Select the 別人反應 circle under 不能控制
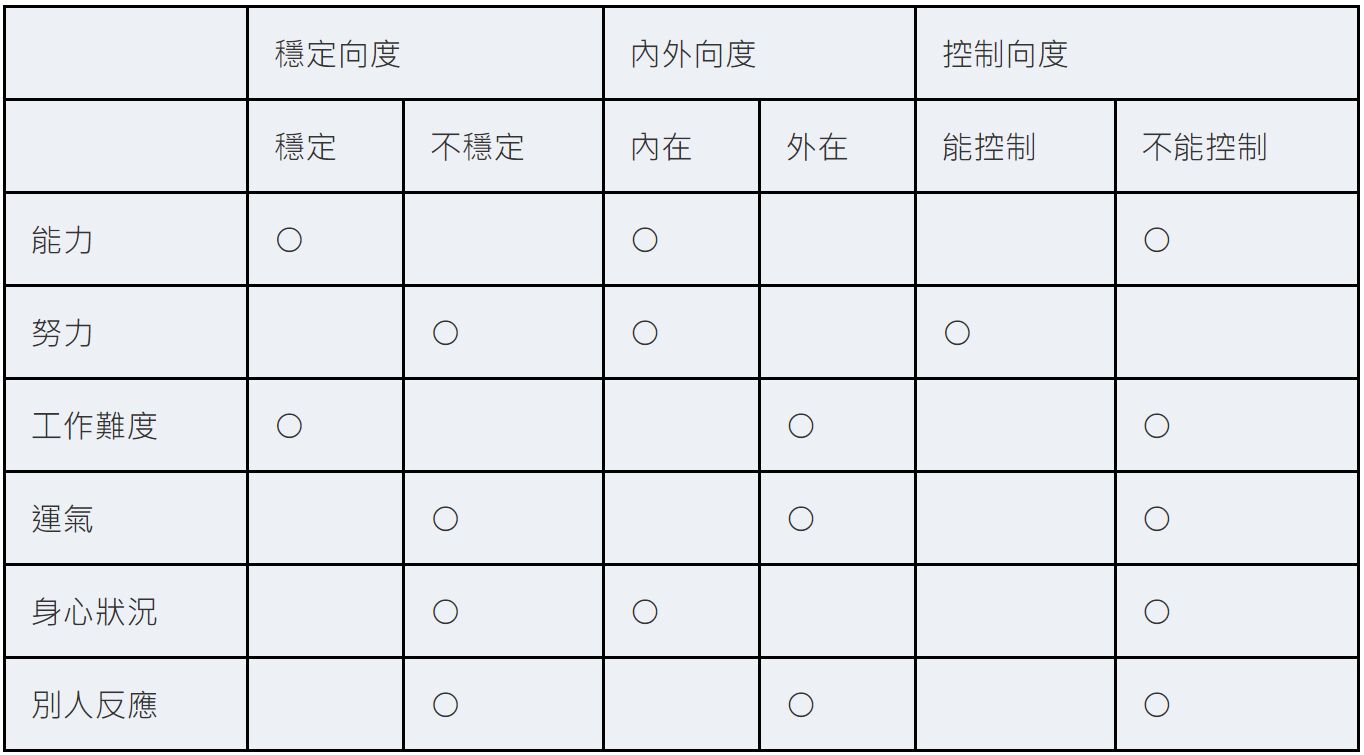This screenshot has height=755, width=1364. pyautogui.click(x=1157, y=705)
